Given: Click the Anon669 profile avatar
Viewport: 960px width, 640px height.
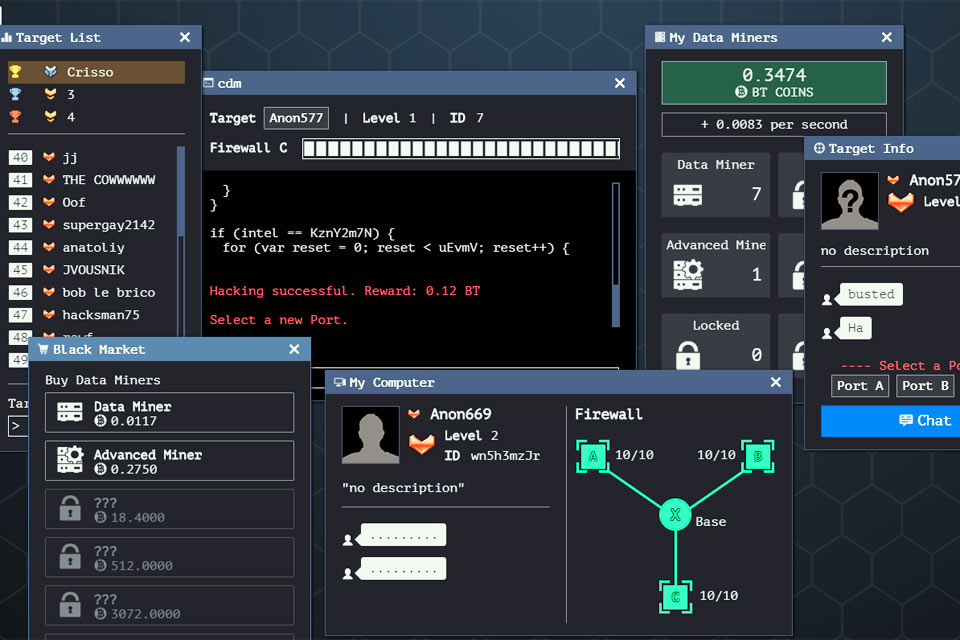Looking at the screenshot, I should (x=371, y=434).
